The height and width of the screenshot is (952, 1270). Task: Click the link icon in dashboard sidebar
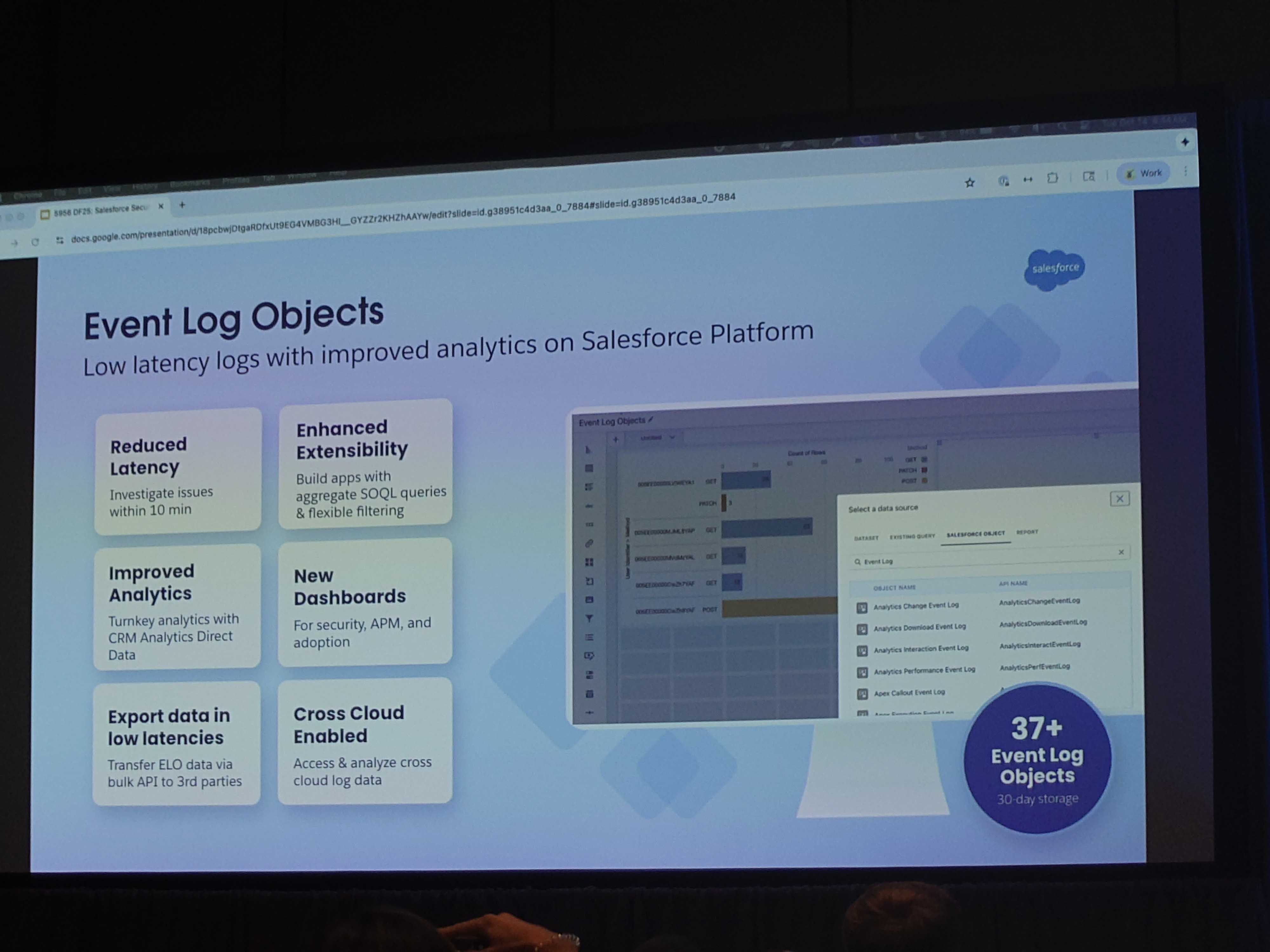589,543
